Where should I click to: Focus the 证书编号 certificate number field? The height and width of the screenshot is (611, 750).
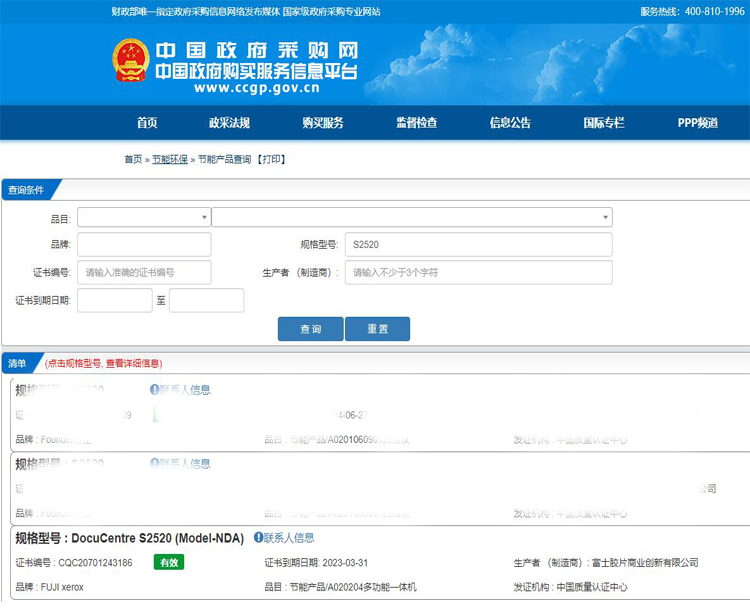point(144,272)
